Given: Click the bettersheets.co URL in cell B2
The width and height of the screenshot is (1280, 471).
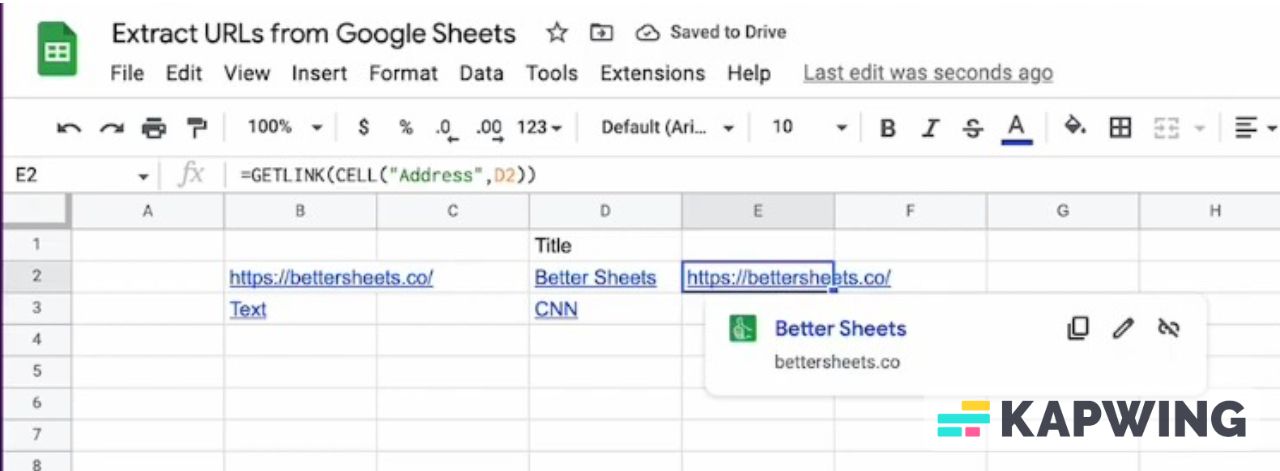Looking at the screenshot, I should [x=332, y=277].
